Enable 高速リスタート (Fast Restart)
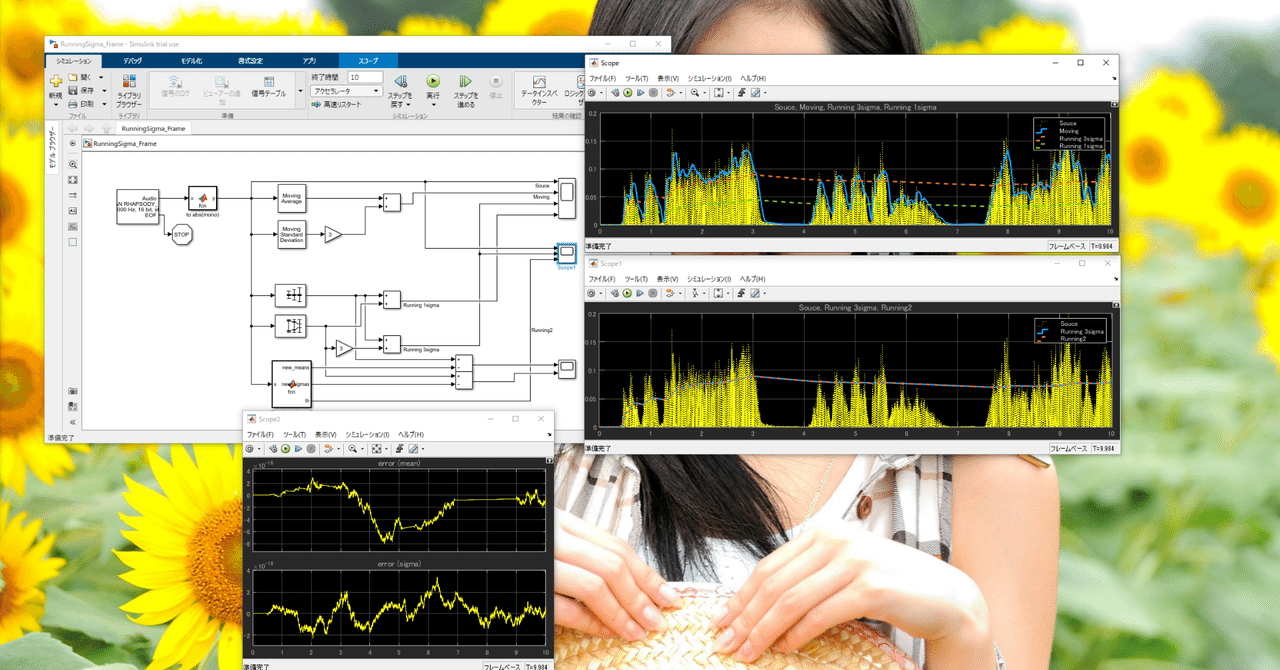 pos(338,104)
